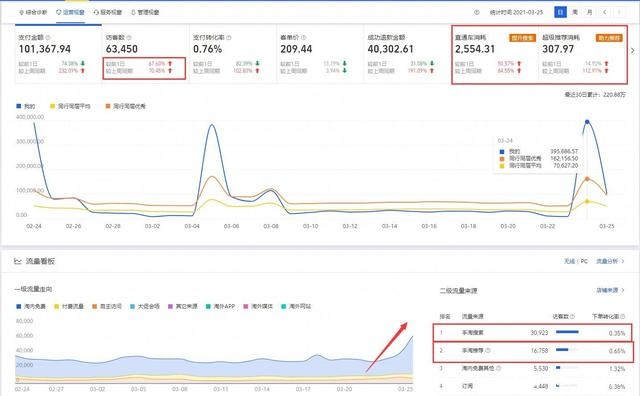Screen dimensions: 640x396
Task: Click the info icon beside 下单转化率 header
Action: 622,316
